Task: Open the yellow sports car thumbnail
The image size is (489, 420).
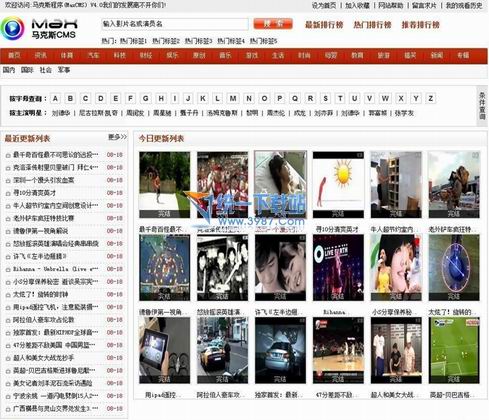Action: coord(222,350)
